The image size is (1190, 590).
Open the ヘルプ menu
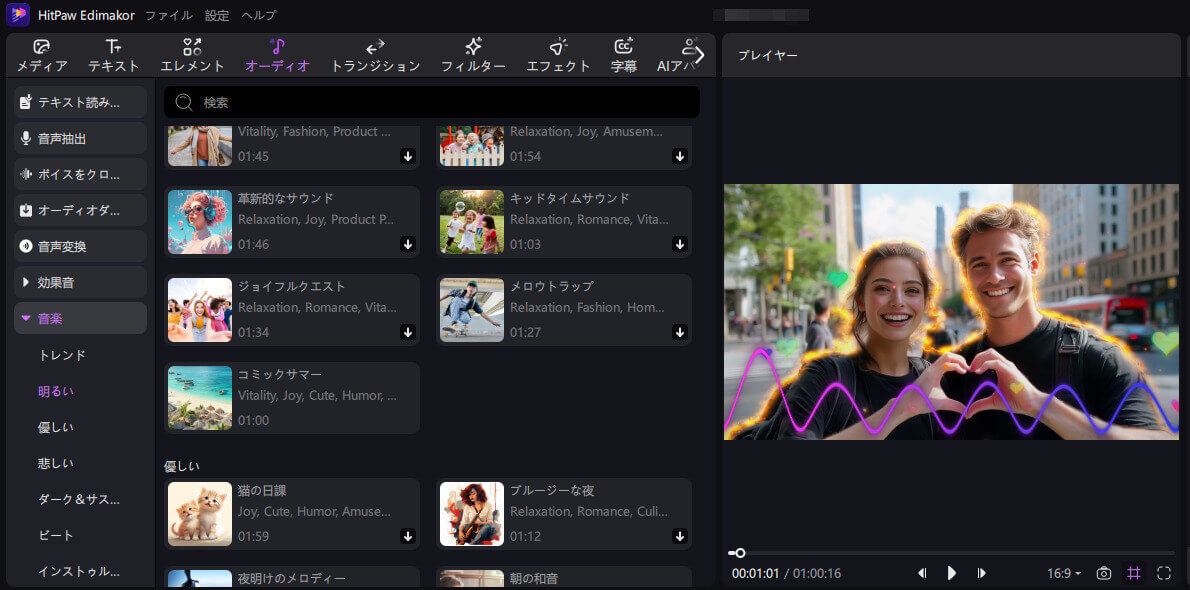(259, 15)
